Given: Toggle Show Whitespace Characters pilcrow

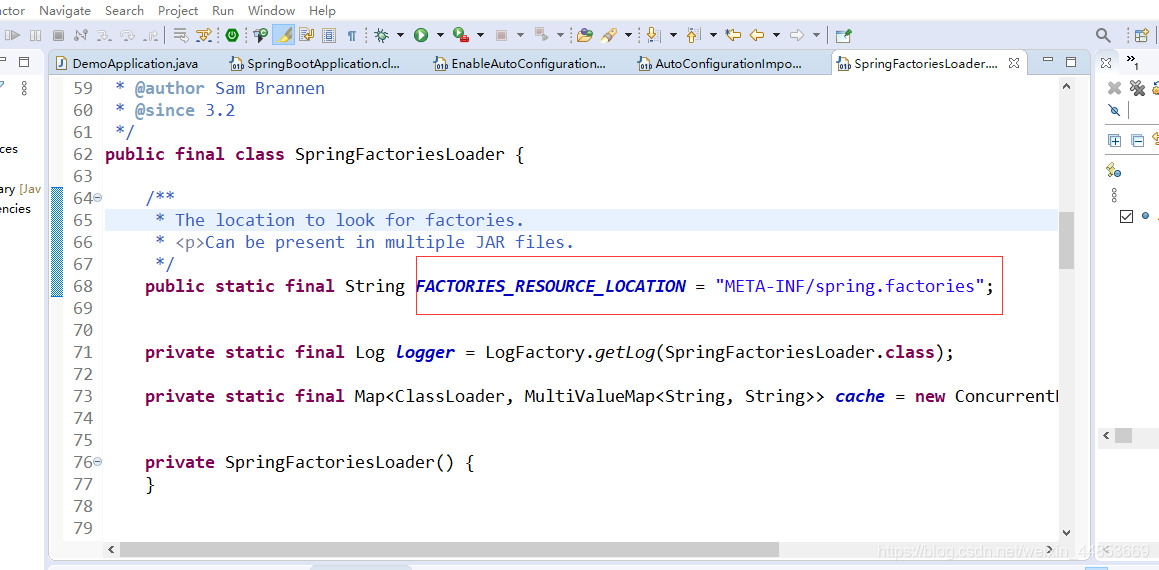Looking at the screenshot, I should tap(352, 35).
